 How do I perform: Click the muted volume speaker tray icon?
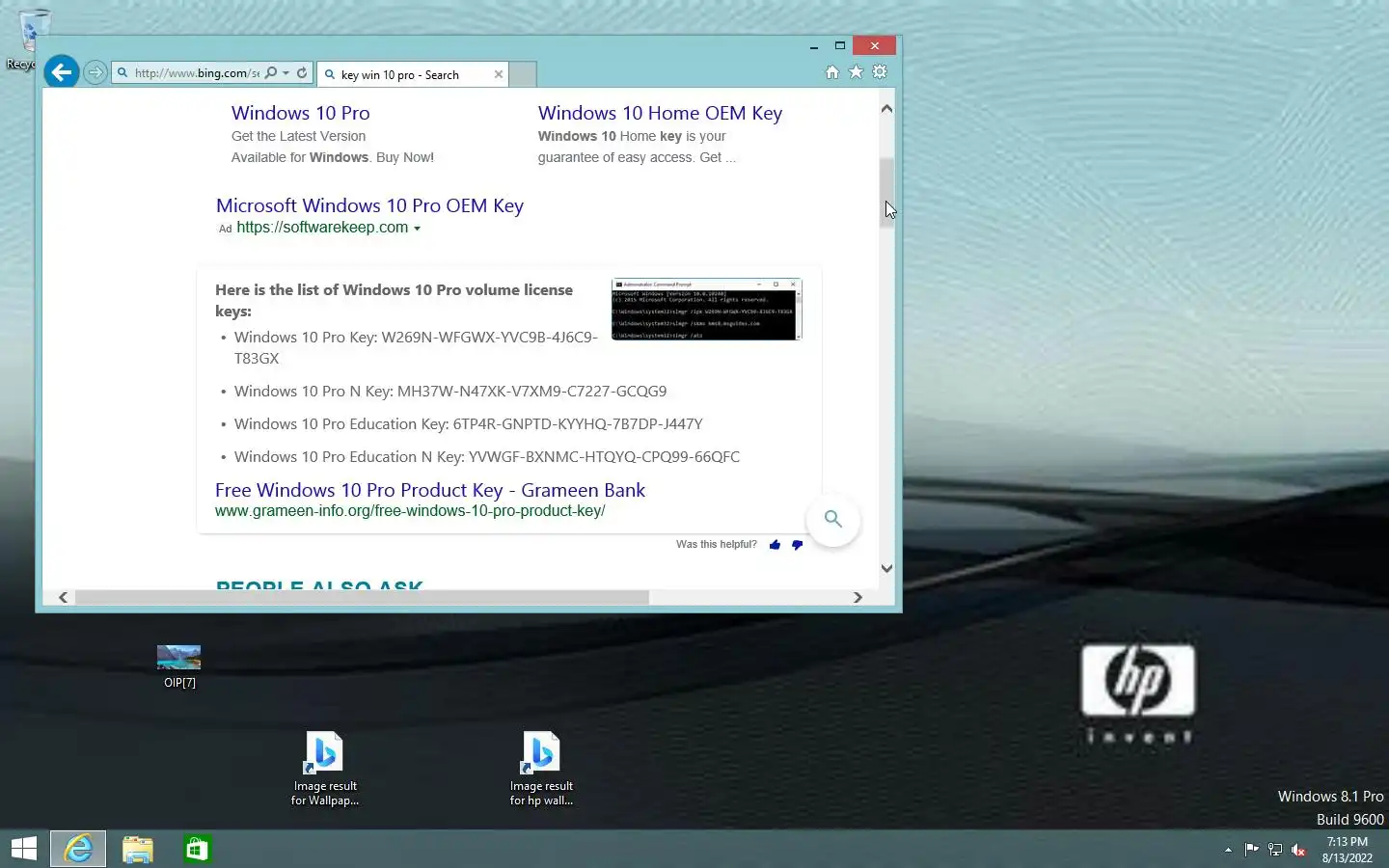(1298, 850)
